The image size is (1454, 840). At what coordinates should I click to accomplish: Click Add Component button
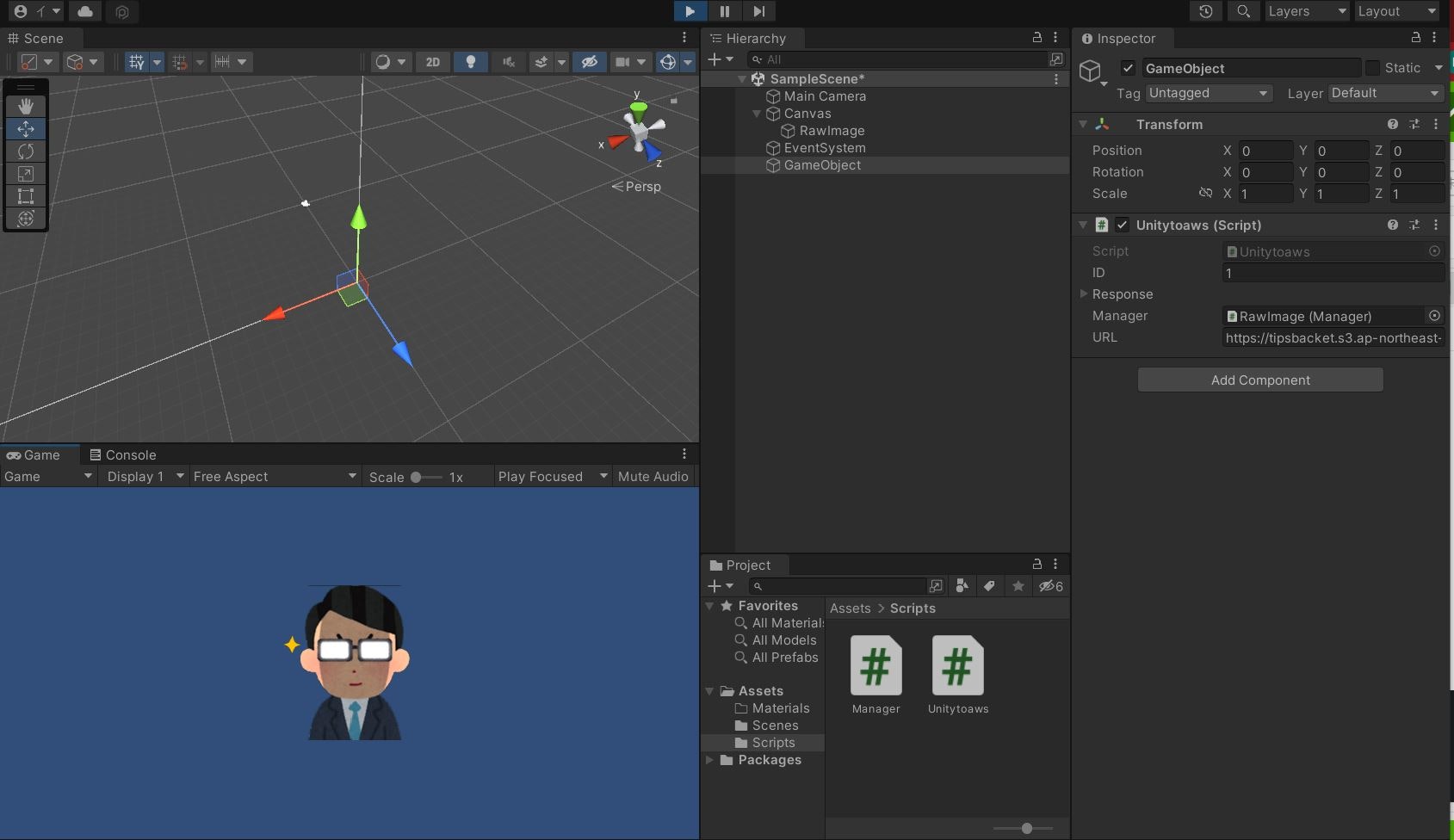tap(1260, 380)
